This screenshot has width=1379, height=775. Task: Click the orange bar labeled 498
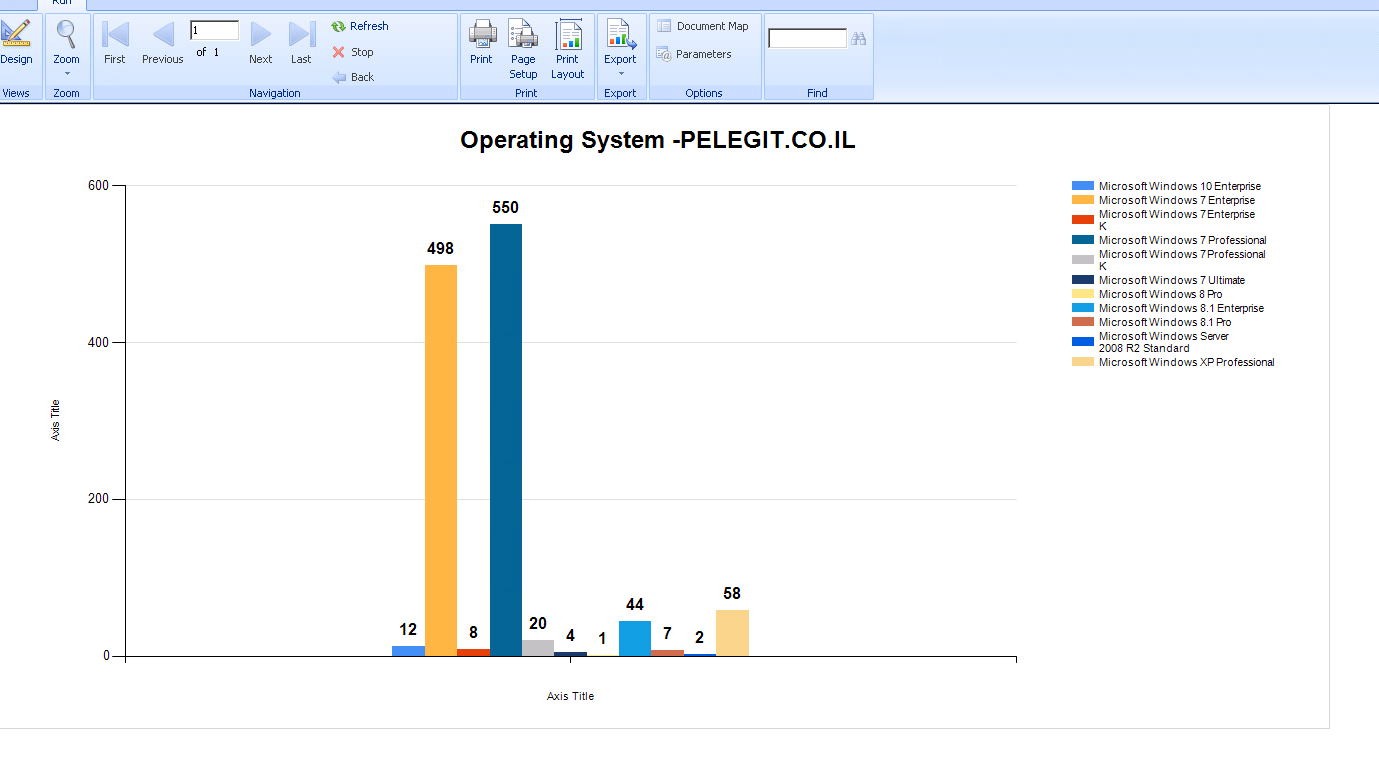point(441,460)
